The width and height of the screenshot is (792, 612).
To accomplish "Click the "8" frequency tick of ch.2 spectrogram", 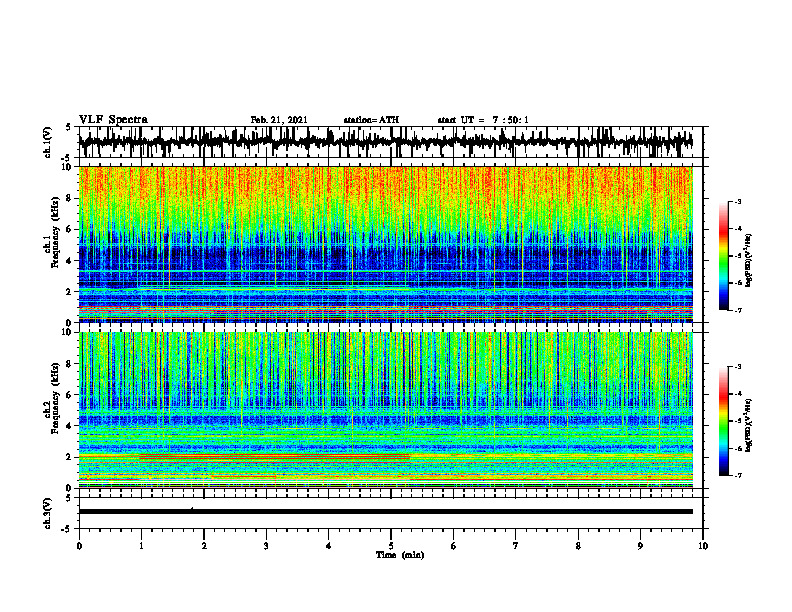I will 71,364.
